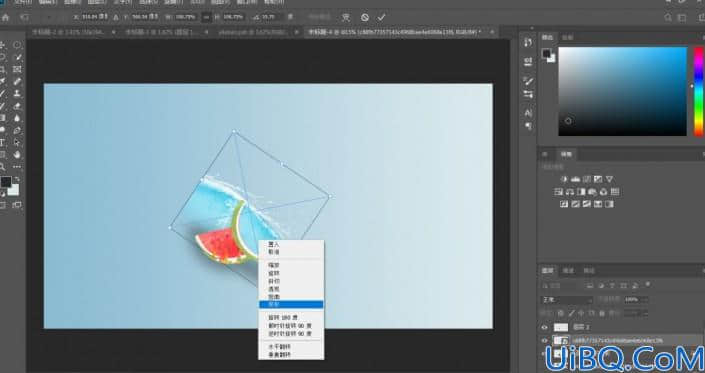Add a Curves adjustment
Viewport: 705px width, 373px height.
tap(587, 179)
